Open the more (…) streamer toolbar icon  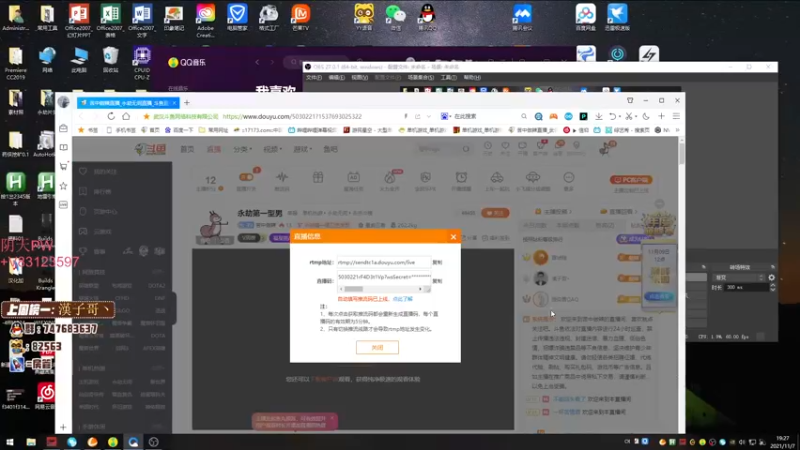pyautogui.click(x=568, y=178)
